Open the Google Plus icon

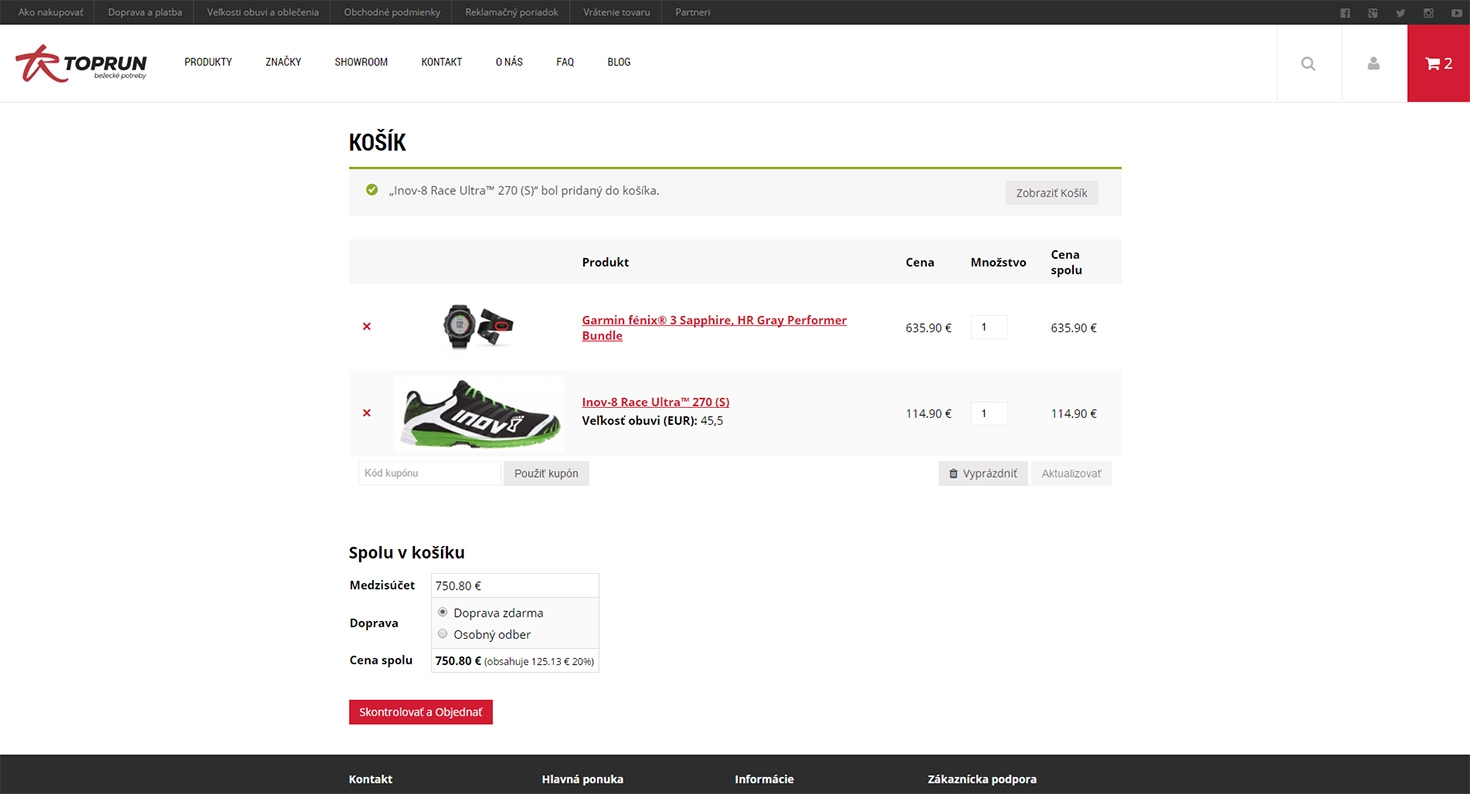click(1373, 13)
